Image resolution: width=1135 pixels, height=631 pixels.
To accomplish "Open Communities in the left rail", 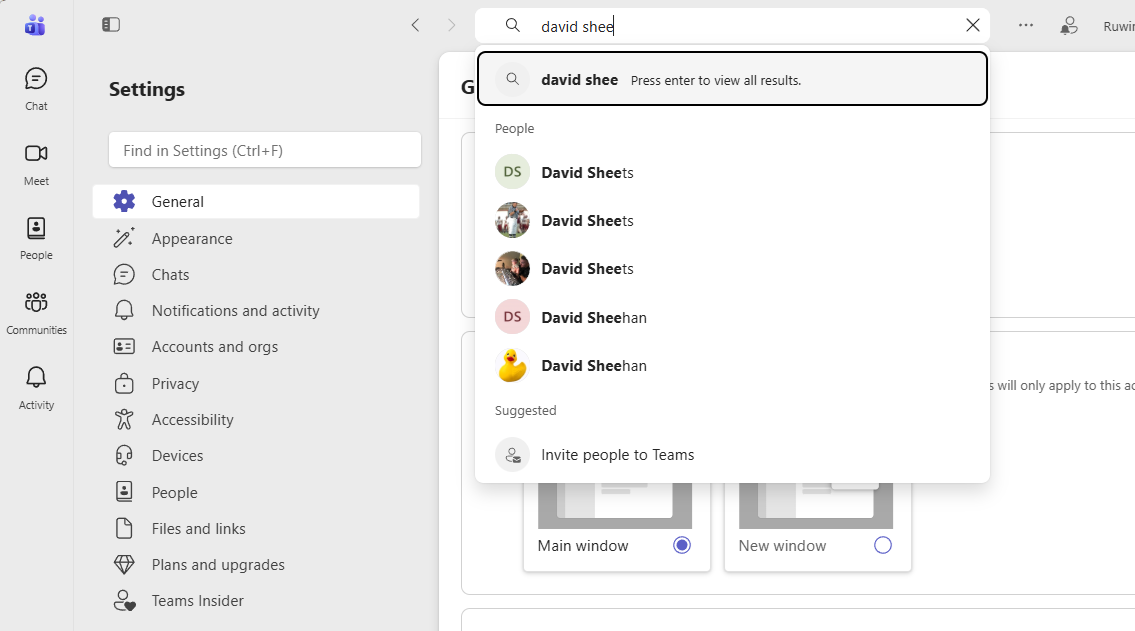I will (36, 313).
